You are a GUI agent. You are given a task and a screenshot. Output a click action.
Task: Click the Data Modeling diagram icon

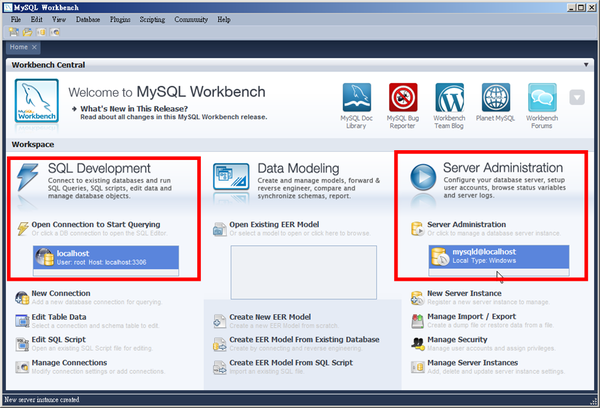[x=231, y=176]
